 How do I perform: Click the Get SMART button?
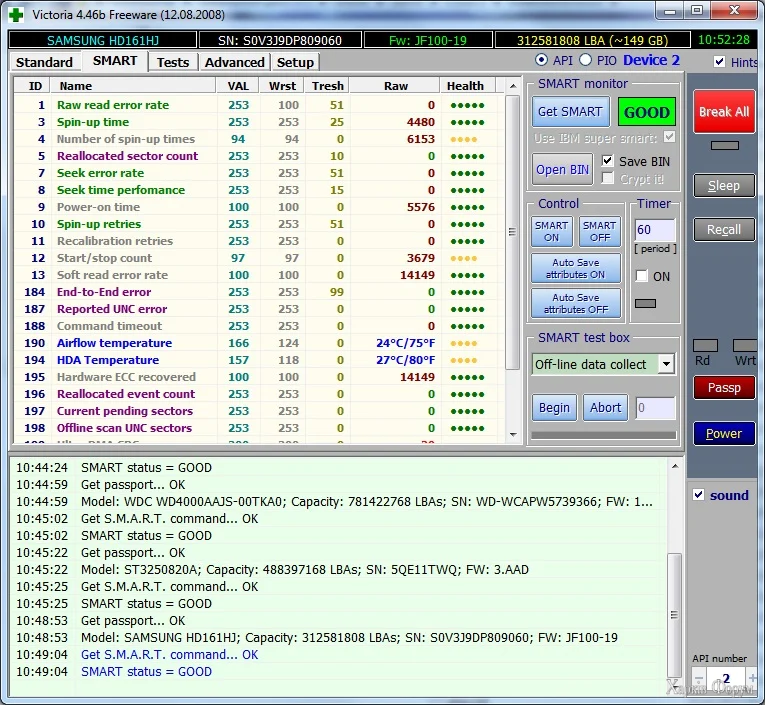pyautogui.click(x=570, y=112)
